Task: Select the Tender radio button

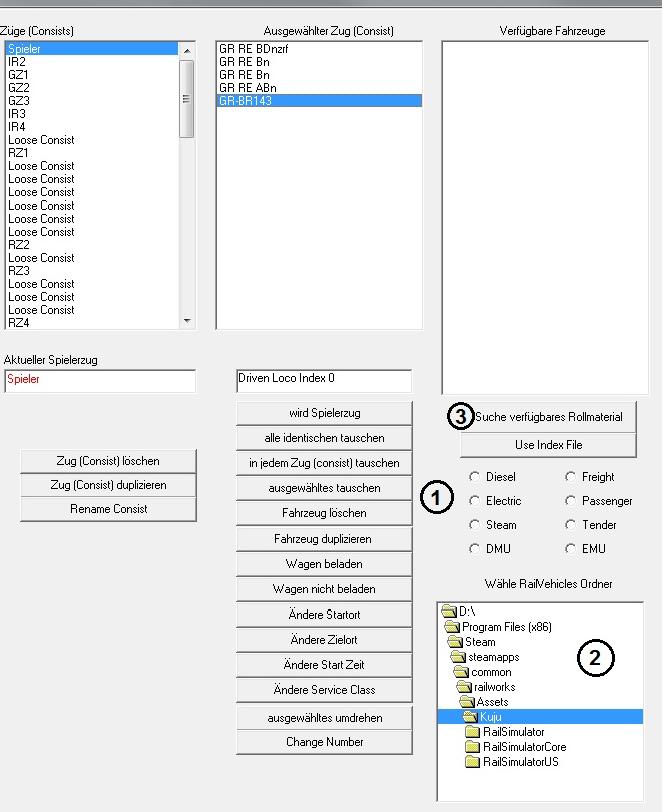Action: click(x=570, y=525)
